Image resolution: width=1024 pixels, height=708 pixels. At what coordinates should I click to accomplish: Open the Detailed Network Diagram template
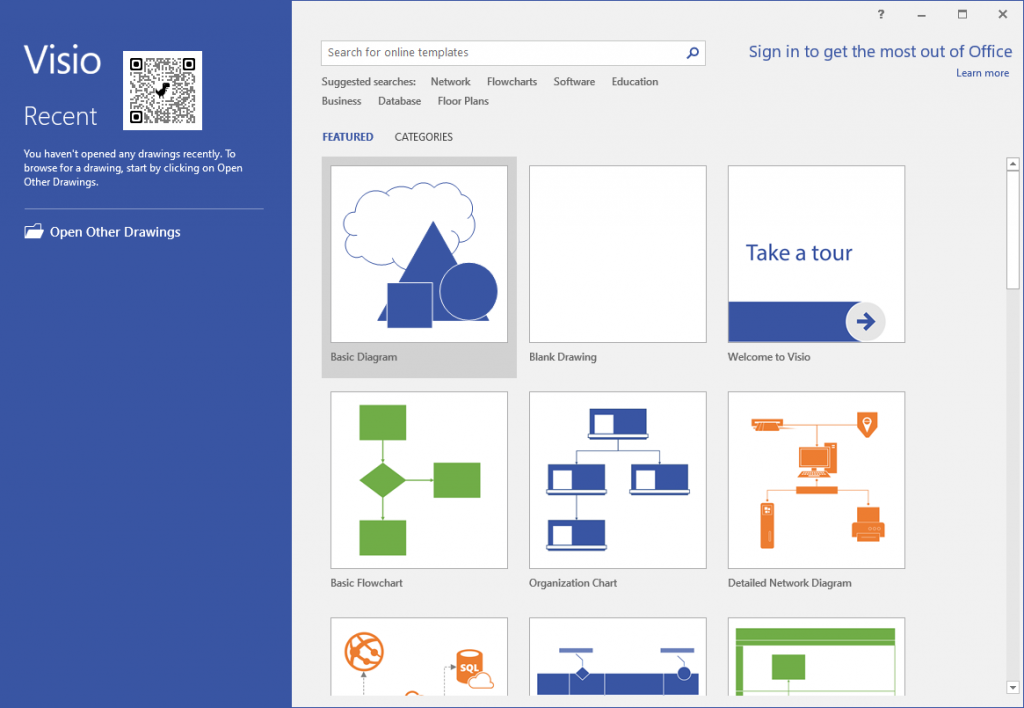click(816, 480)
